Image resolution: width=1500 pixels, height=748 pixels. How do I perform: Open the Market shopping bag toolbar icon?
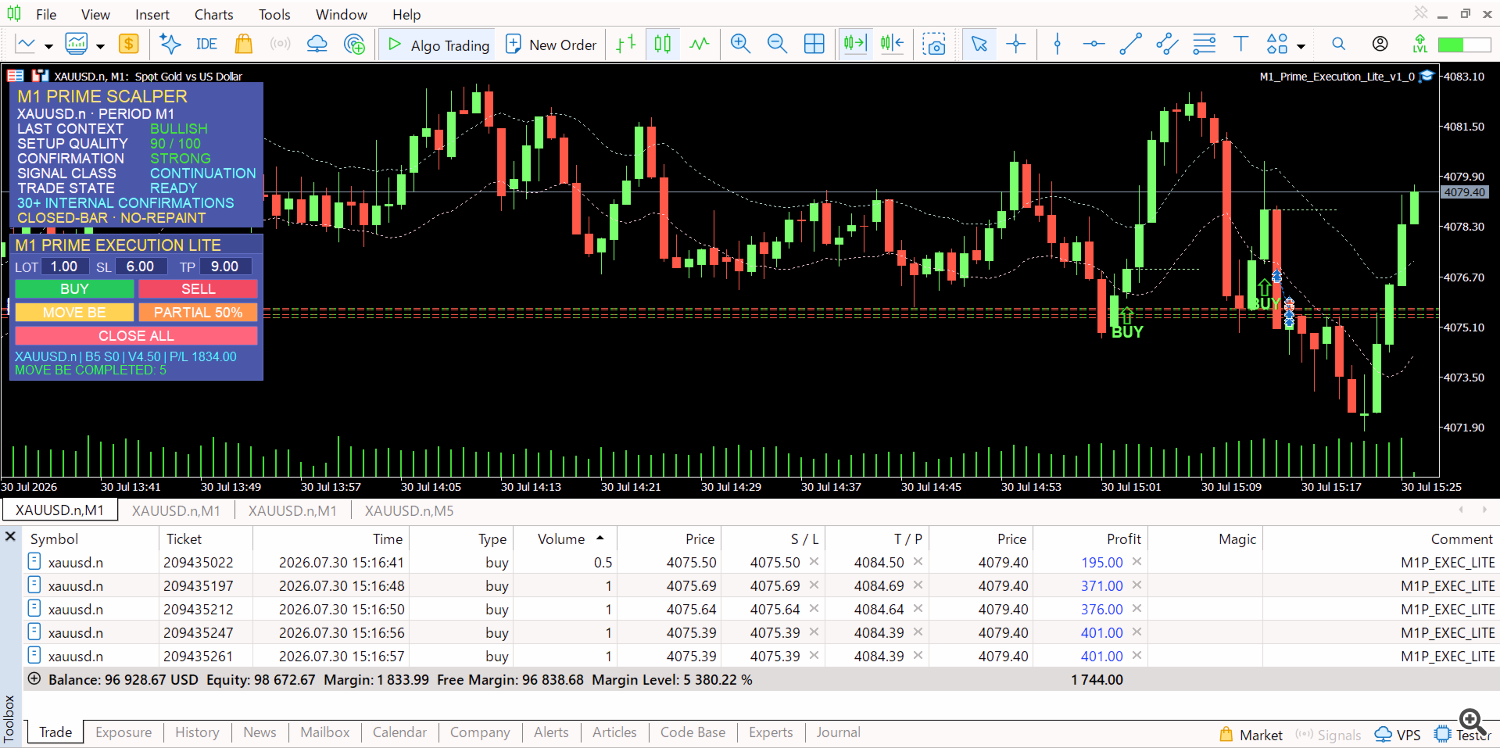pos(243,44)
